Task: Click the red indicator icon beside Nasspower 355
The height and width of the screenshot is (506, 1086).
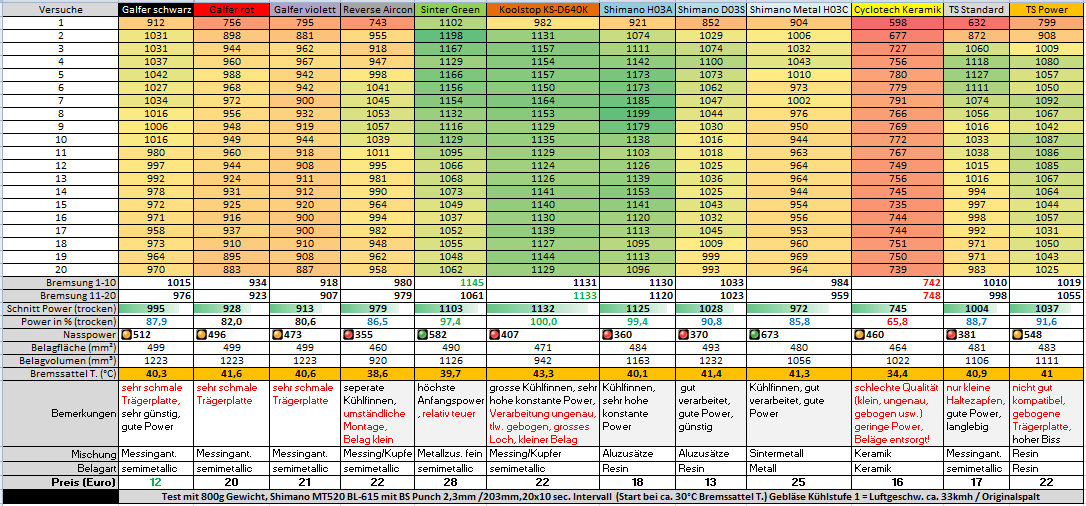Action: 347,336
